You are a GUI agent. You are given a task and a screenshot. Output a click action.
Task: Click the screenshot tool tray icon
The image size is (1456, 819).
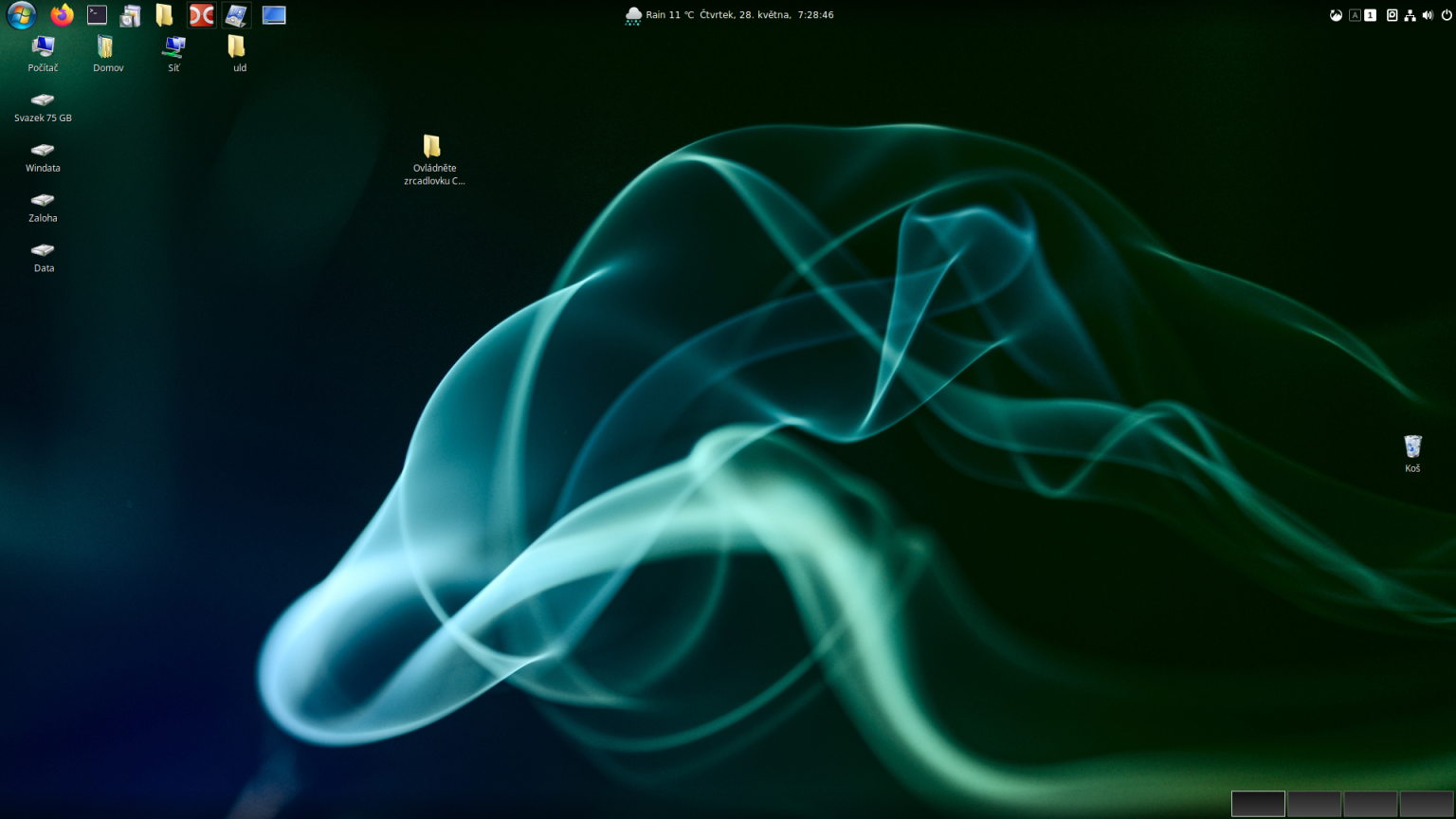1392,14
